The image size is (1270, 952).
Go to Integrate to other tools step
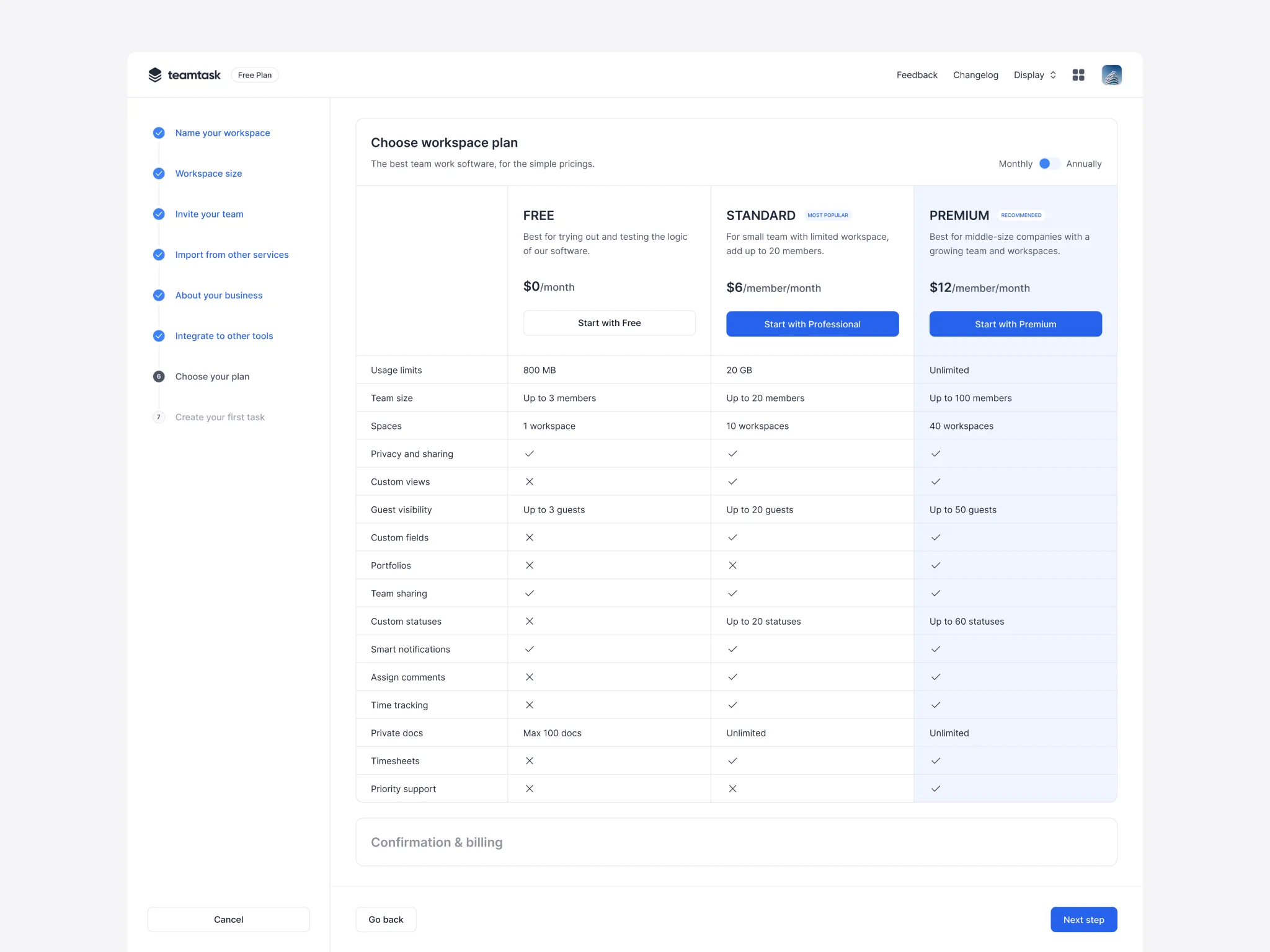224,336
